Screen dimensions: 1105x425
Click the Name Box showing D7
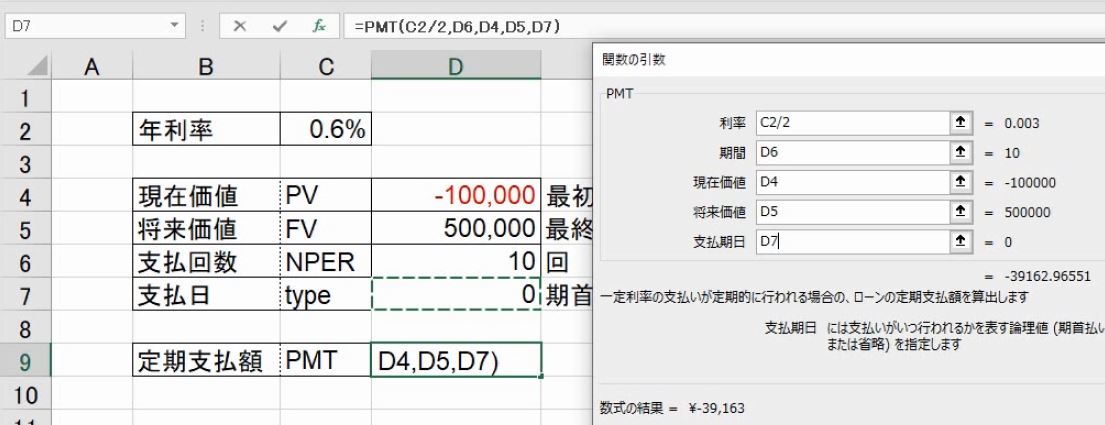[x=88, y=27]
